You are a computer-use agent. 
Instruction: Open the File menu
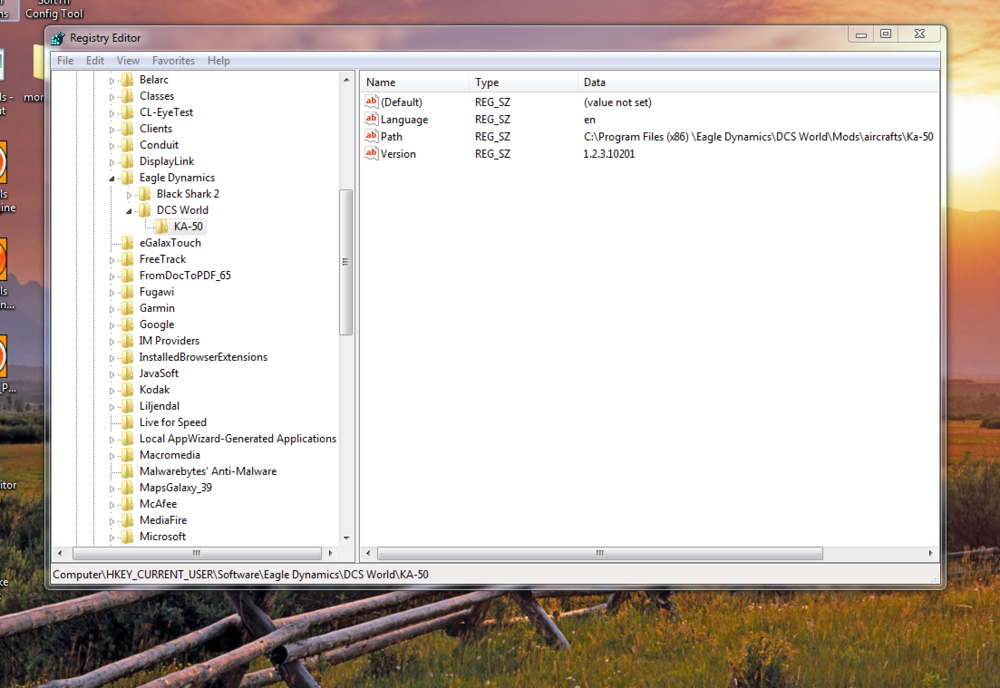point(65,61)
